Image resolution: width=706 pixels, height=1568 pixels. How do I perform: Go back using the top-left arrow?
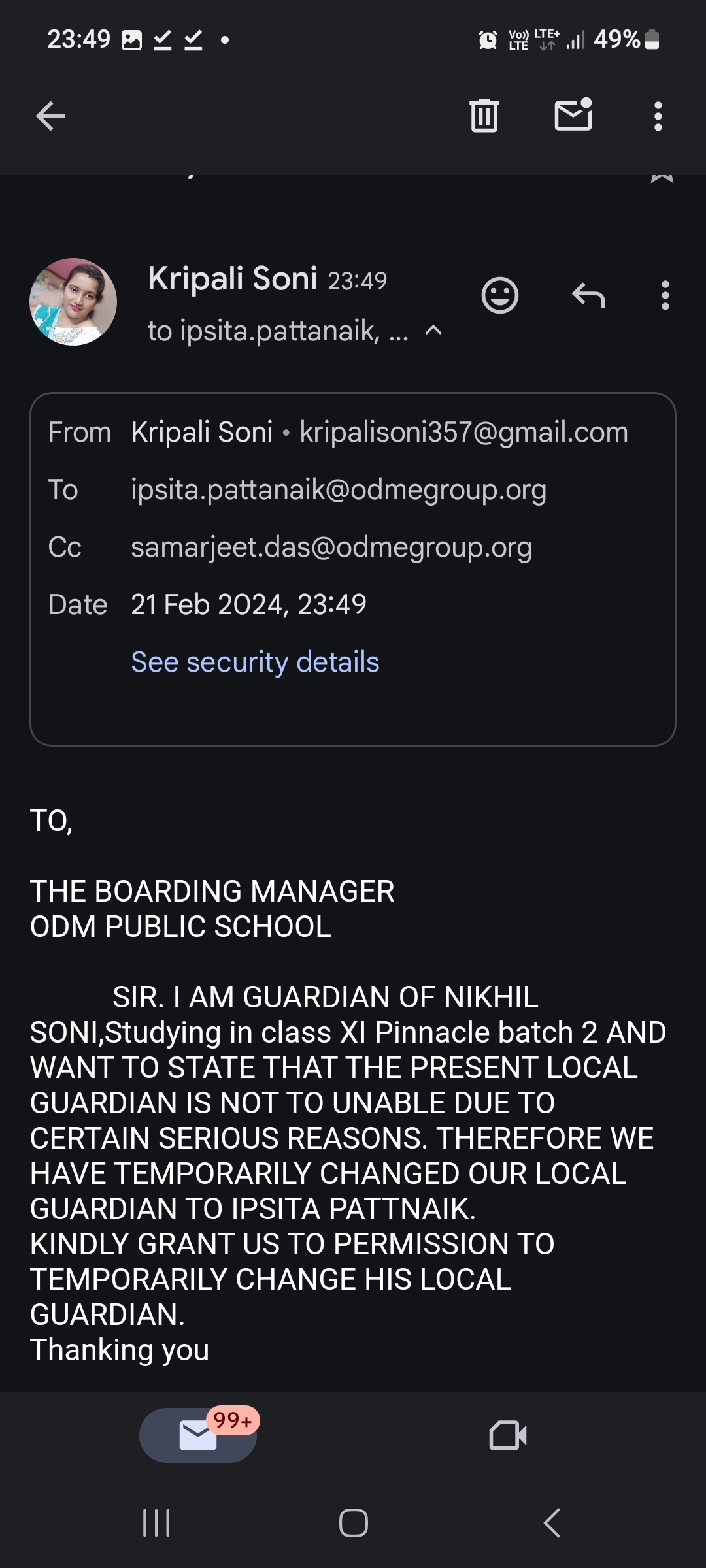point(50,116)
